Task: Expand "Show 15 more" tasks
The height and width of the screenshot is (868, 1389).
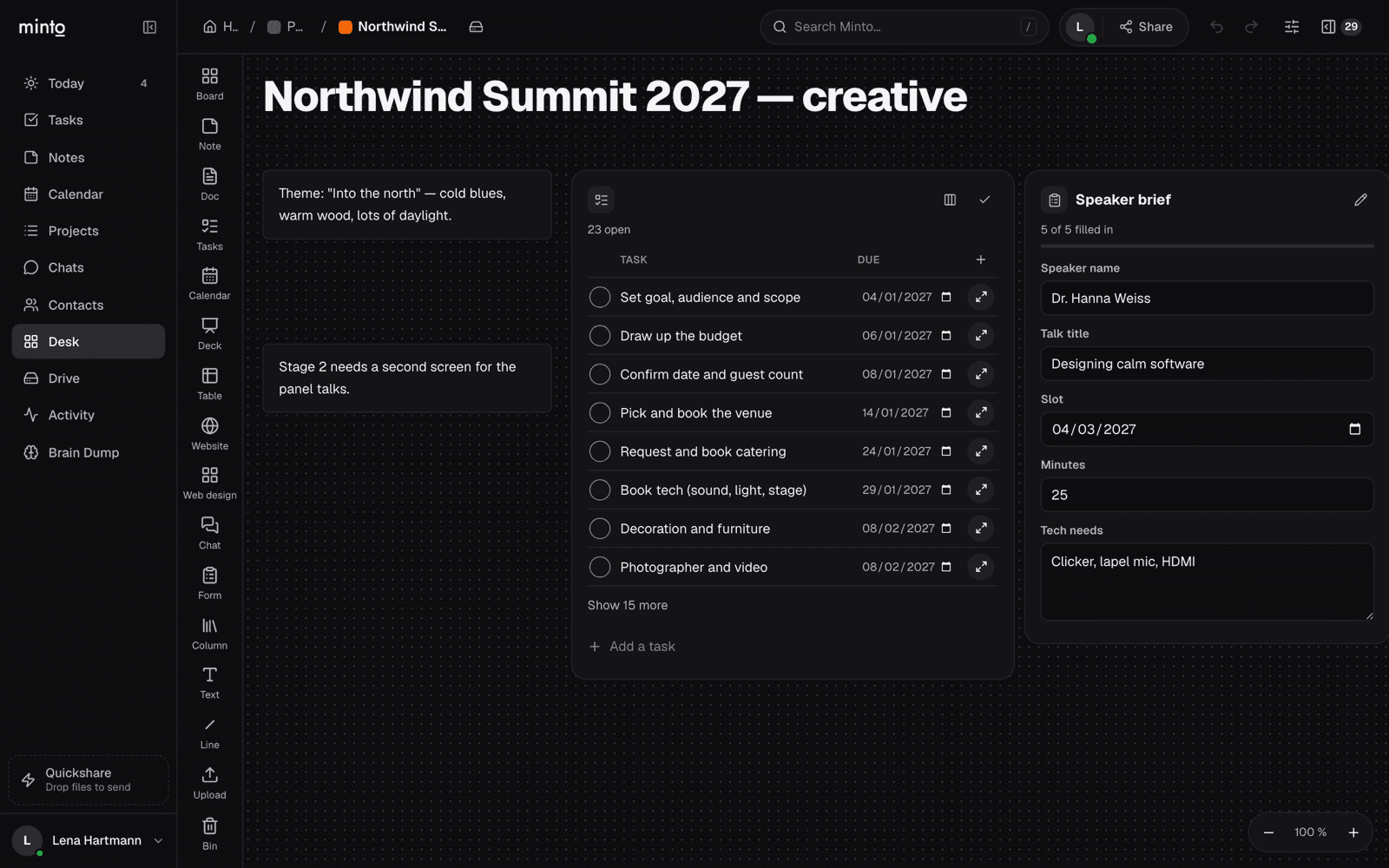Action: [x=627, y=605]
